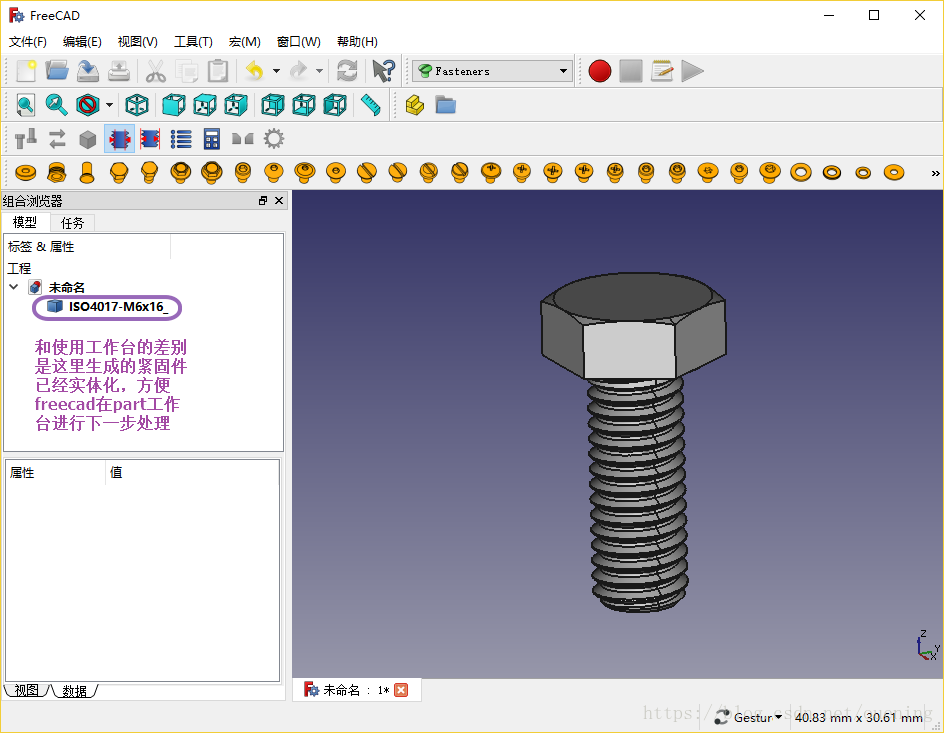Click the Paste clipboard icon
Image resolution: width=944 pixels, height=733 pixels.
click(x=218, y=71)
